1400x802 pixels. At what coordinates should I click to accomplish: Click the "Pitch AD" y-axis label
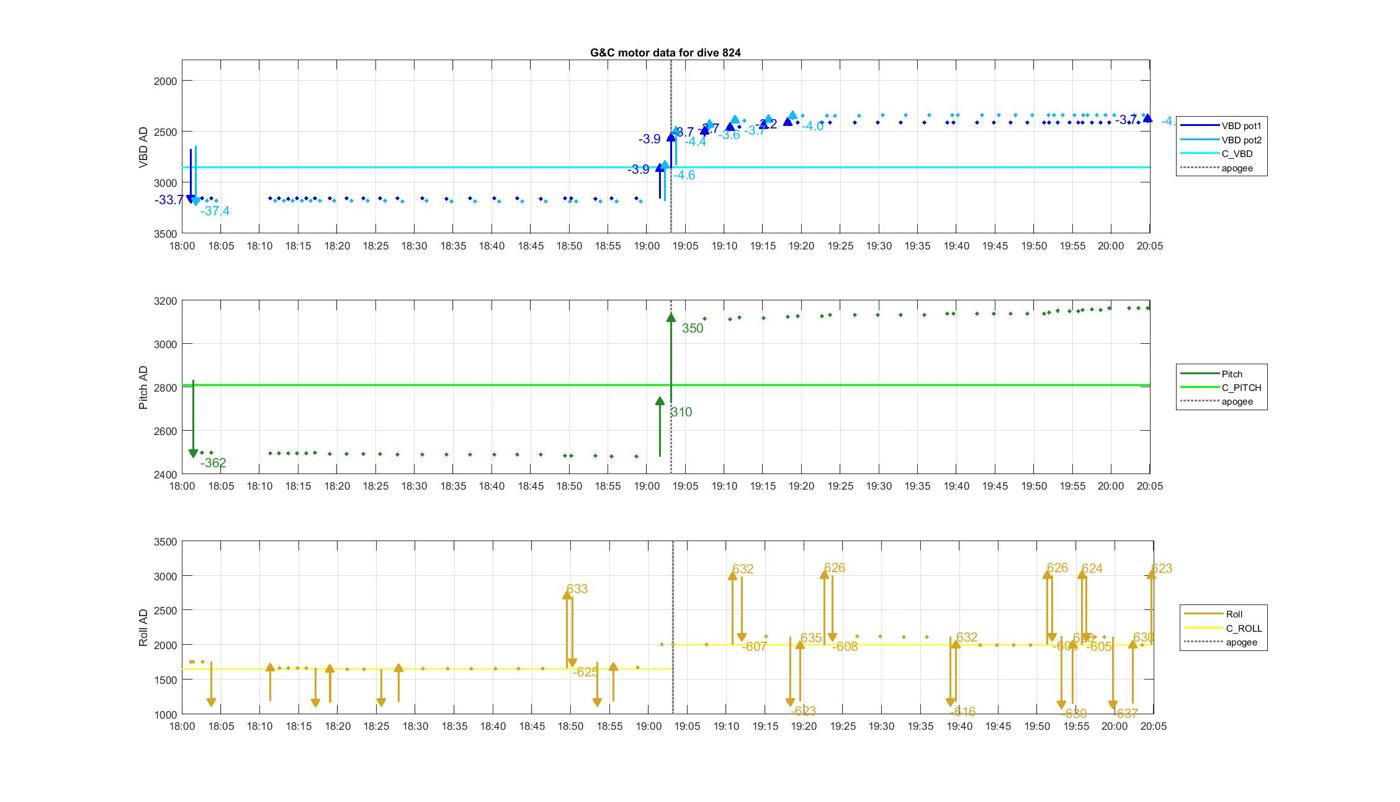coord(143,388)
